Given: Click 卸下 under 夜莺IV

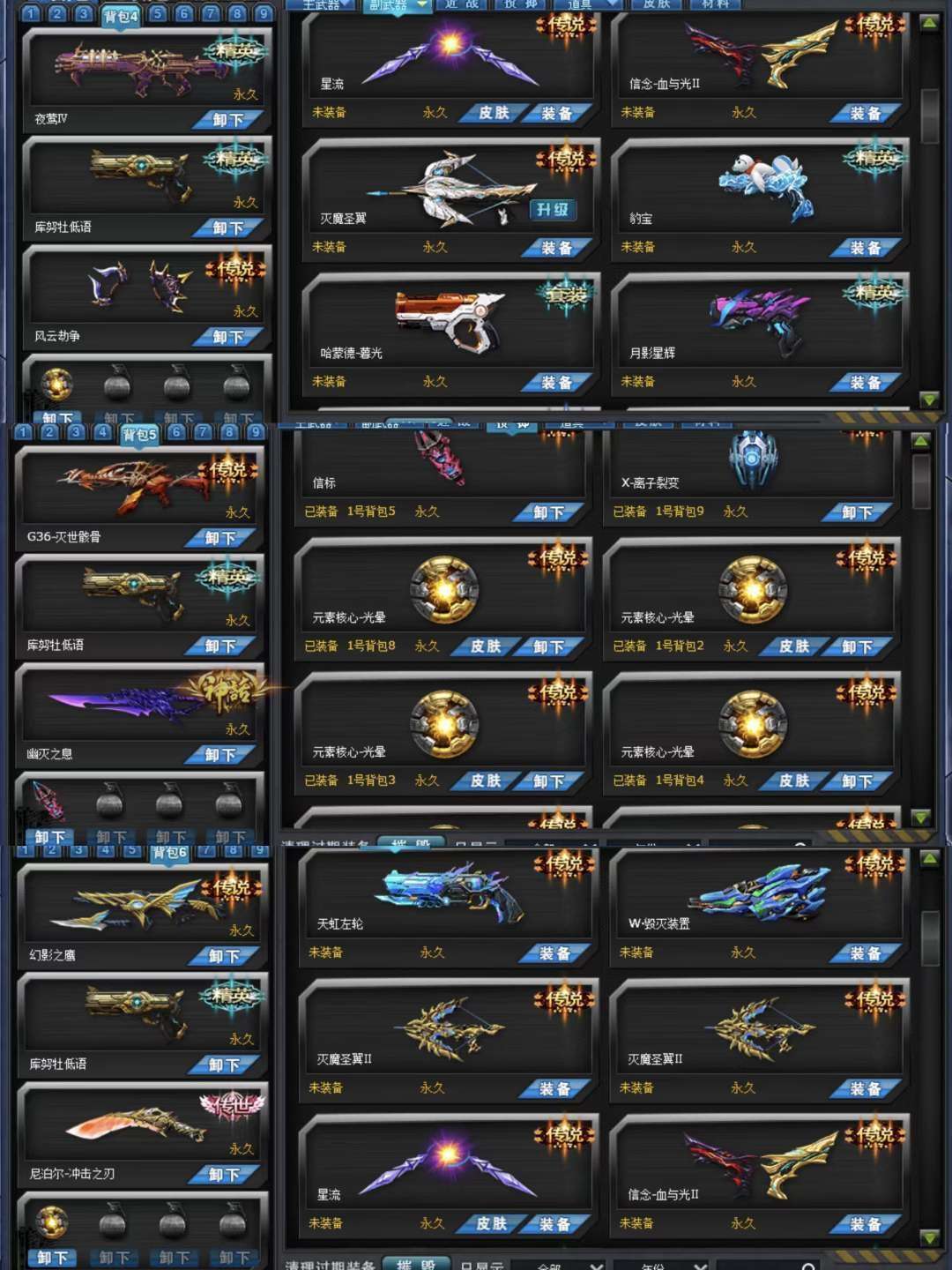Looking at the screenshot, I should coord(227,120).
